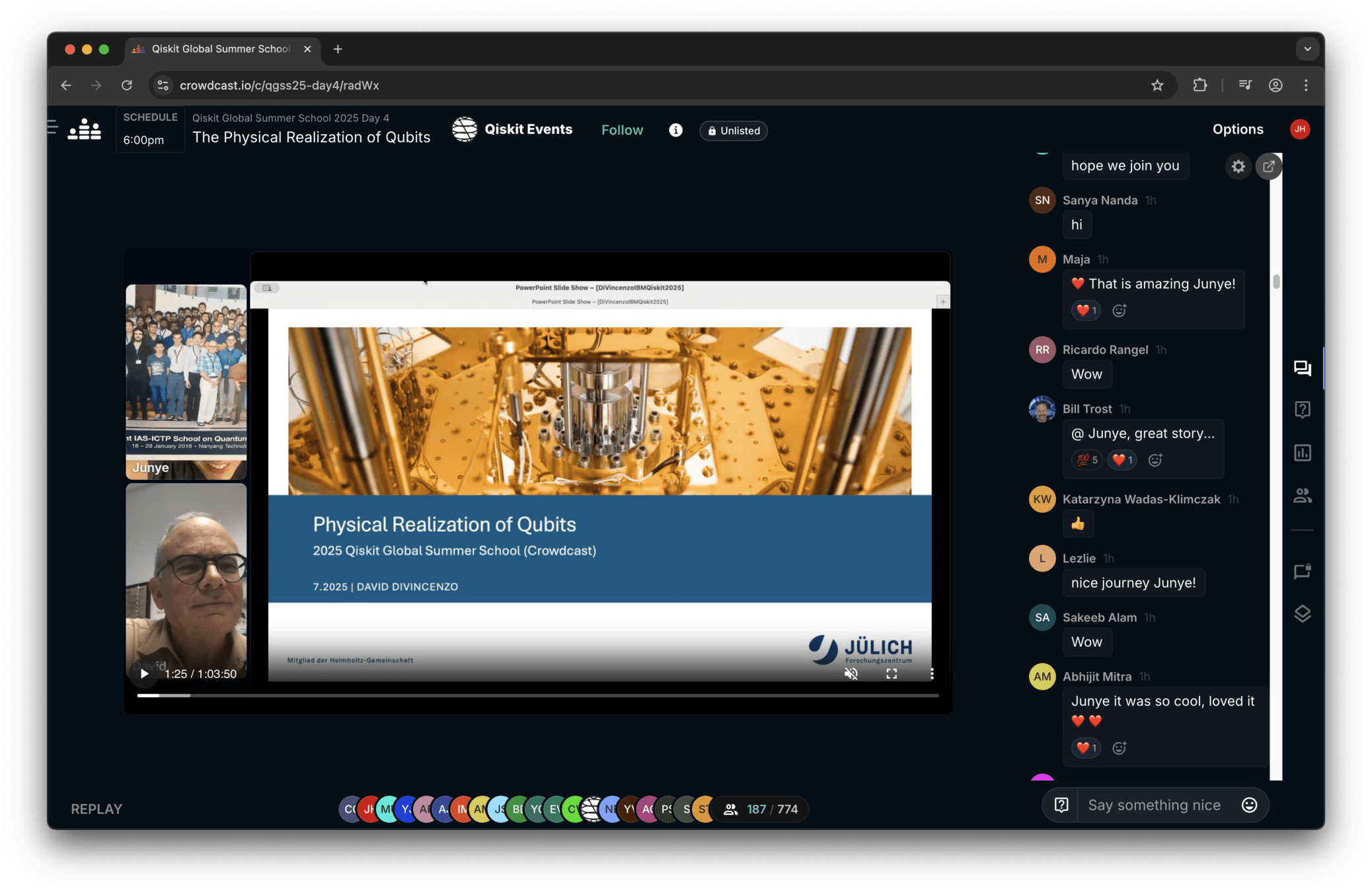
Task: Open the video more-options kebab menu
Action: point(931,673)
